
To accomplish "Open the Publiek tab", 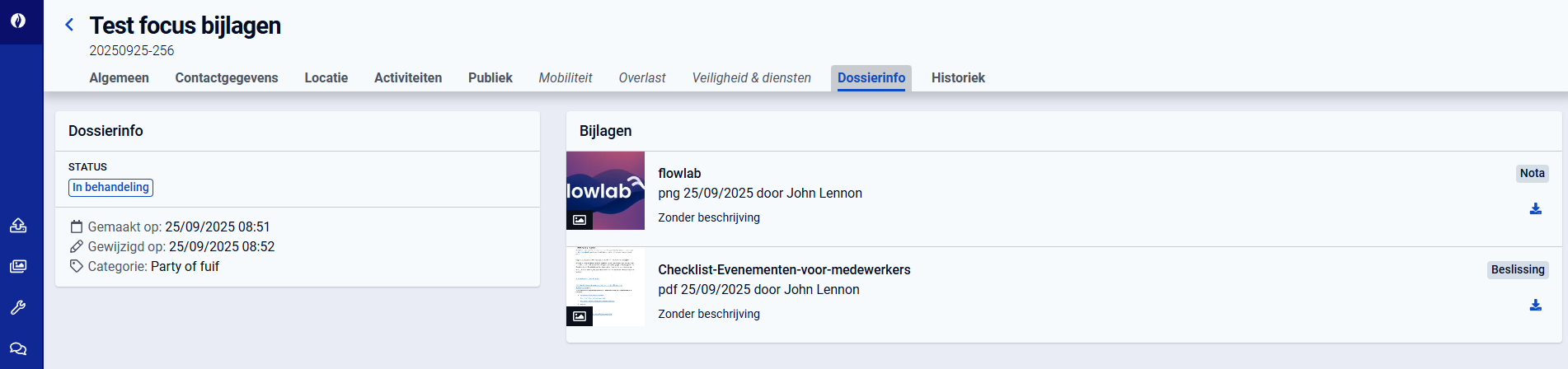I will click(490, 78).
